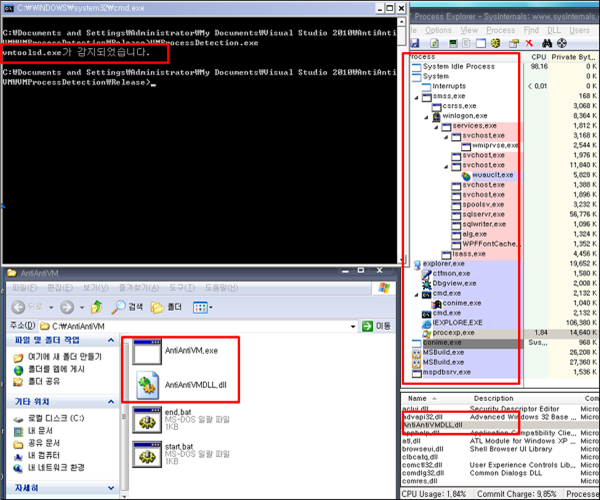Select the AntiAntiVMDLL.dll file icon
Viewport: 600px width, 500px height.
[x=147, y=385]
